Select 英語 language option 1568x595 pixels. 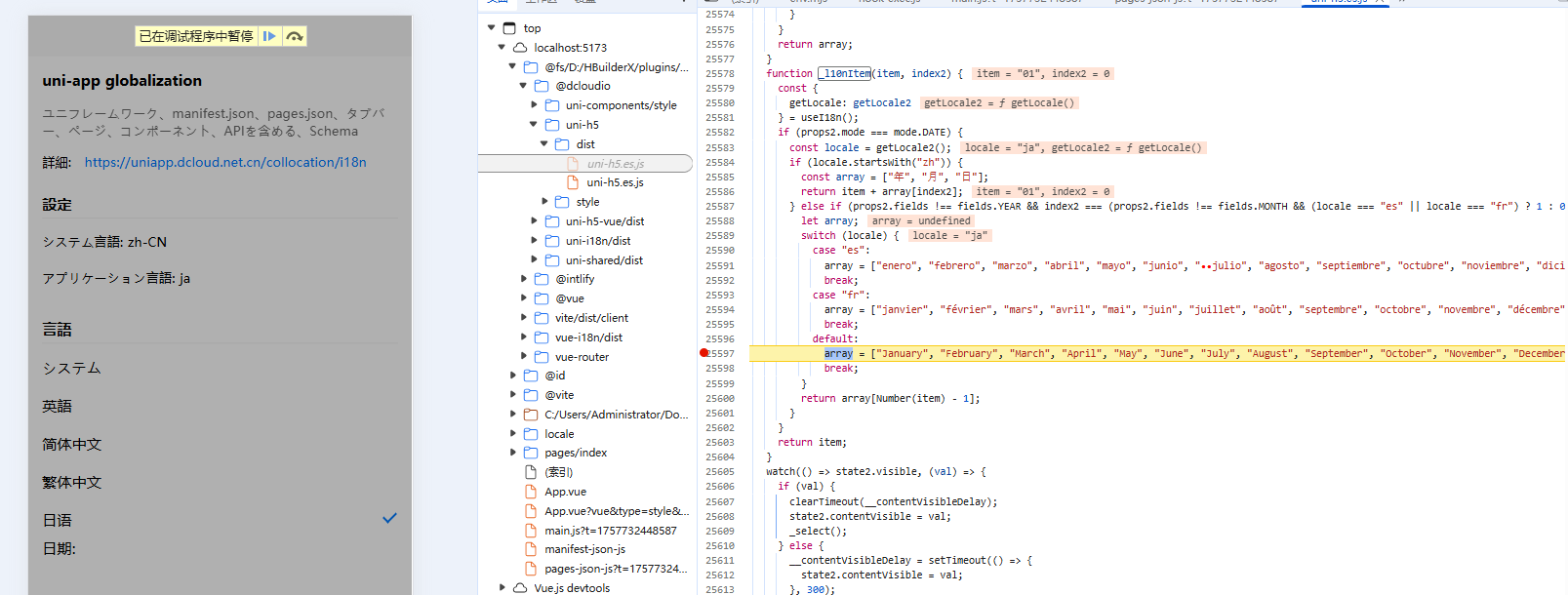[58, 406]
